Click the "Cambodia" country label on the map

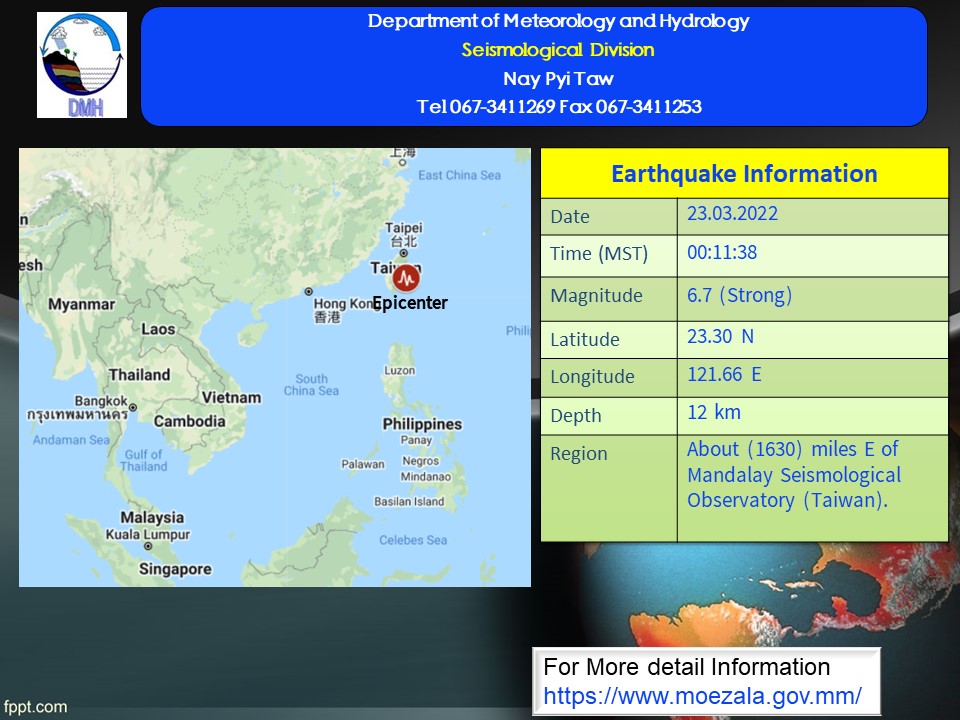tap(189, 421)
